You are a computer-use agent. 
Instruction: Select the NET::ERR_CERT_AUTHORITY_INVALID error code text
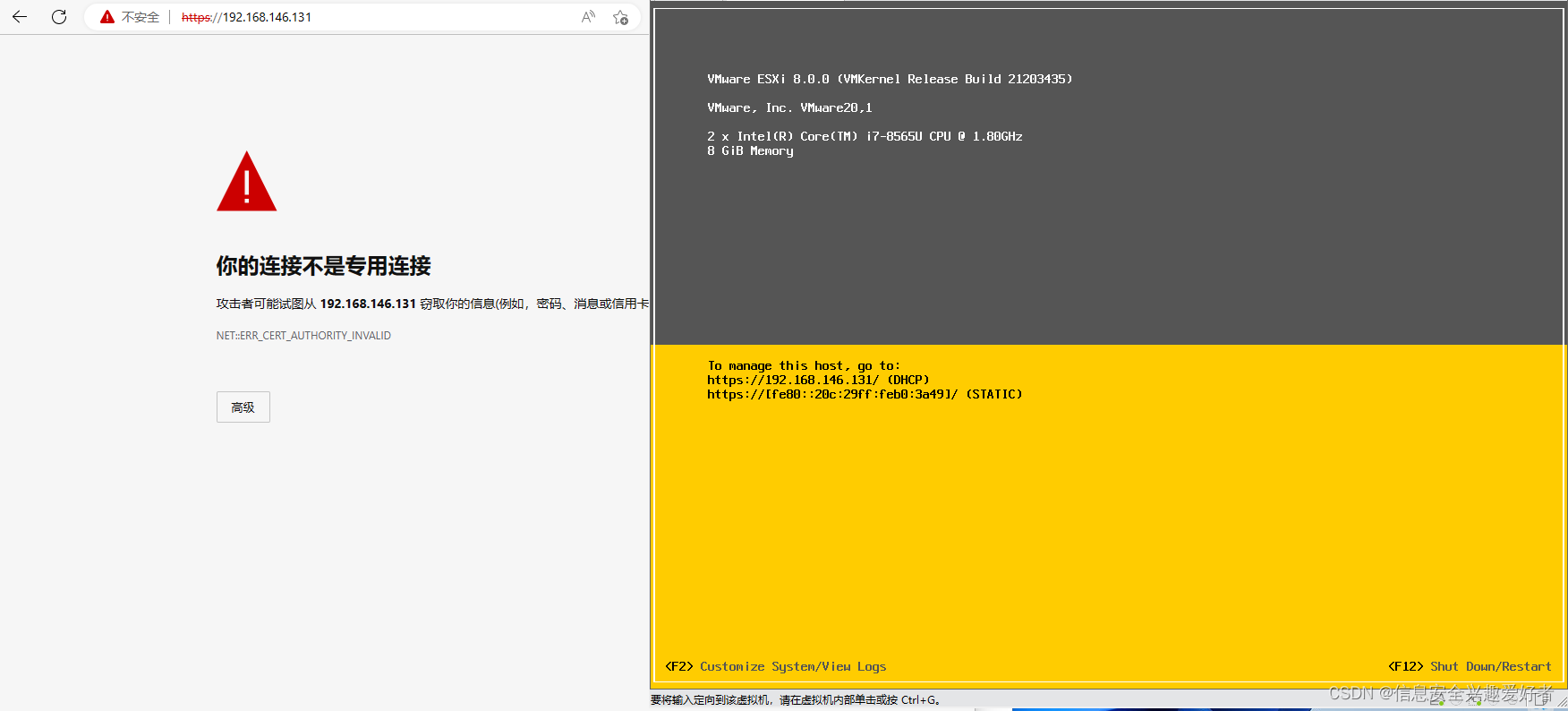303,336
